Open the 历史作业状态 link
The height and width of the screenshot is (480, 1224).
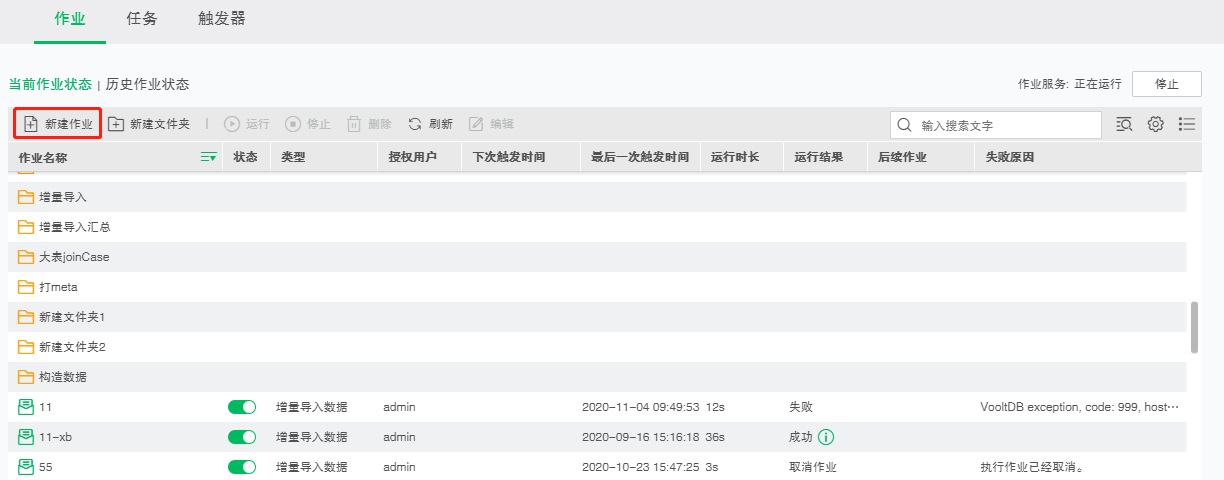pyautogui.click(x=147, y=84)
